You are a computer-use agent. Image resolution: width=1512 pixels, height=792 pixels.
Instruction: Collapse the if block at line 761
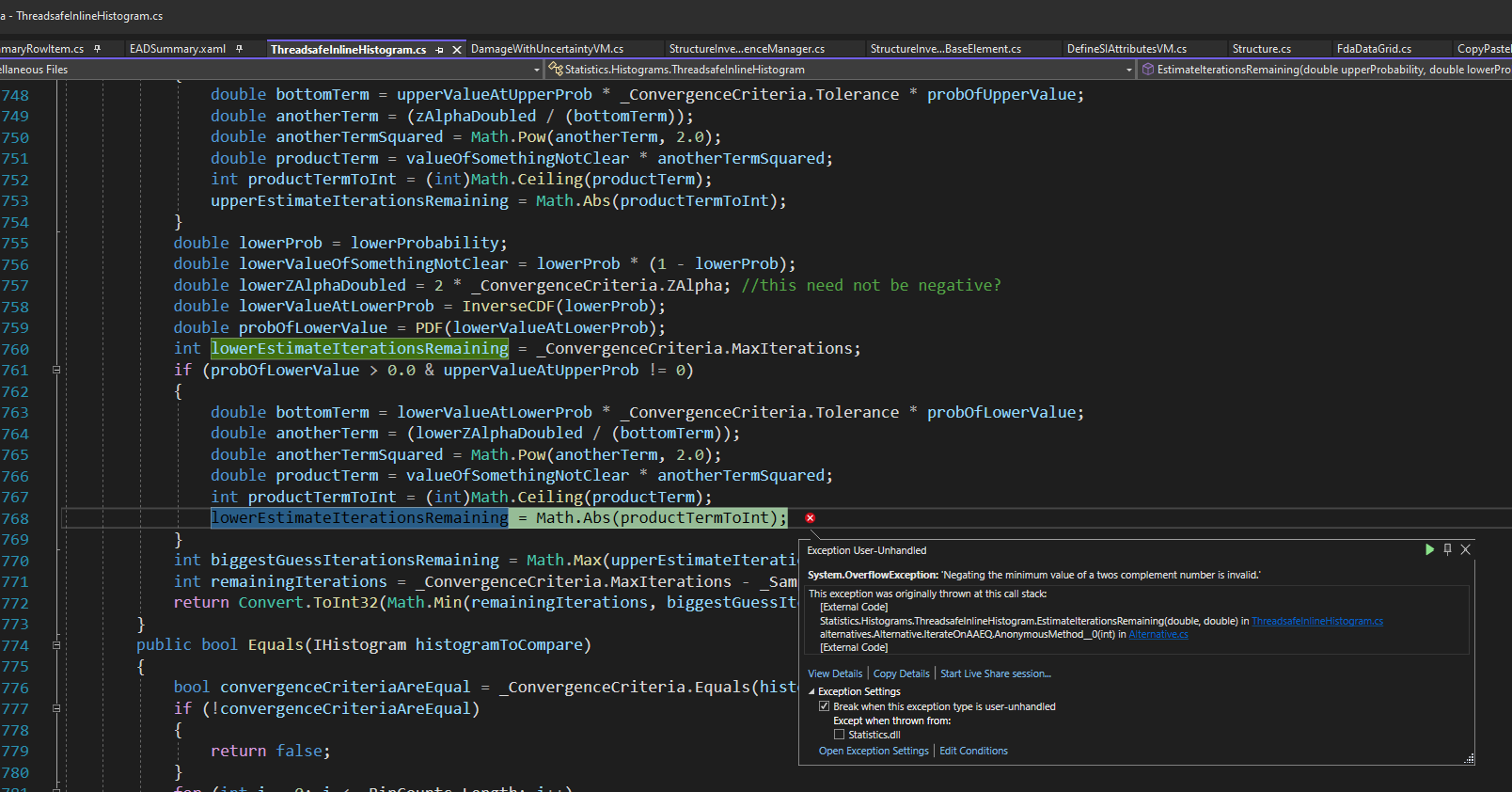(x=56, y=370)
